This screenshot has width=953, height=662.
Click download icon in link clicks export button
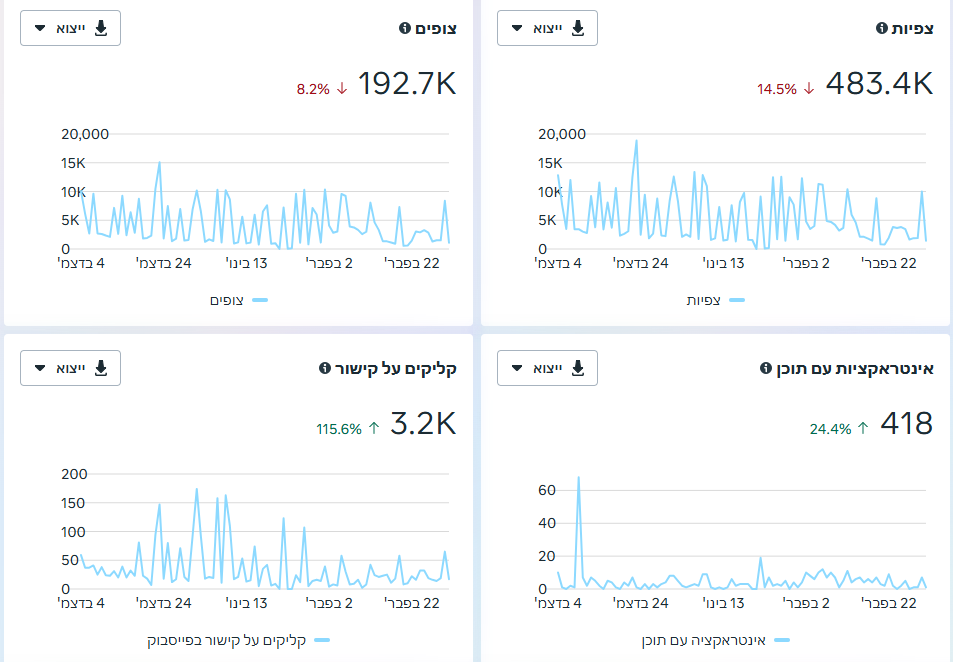coord(101,368)
